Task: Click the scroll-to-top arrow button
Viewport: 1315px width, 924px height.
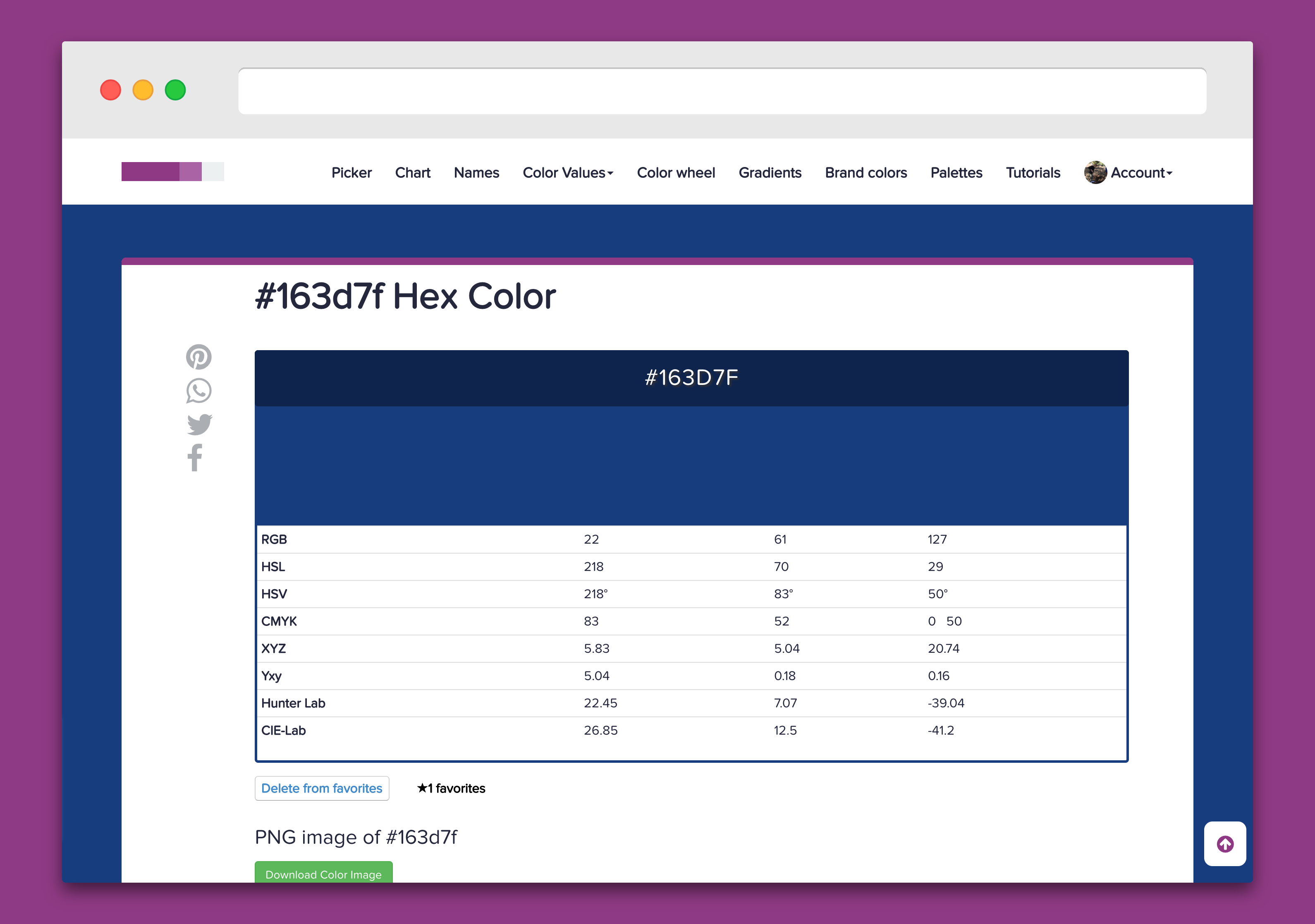Action: (1225, 844)
